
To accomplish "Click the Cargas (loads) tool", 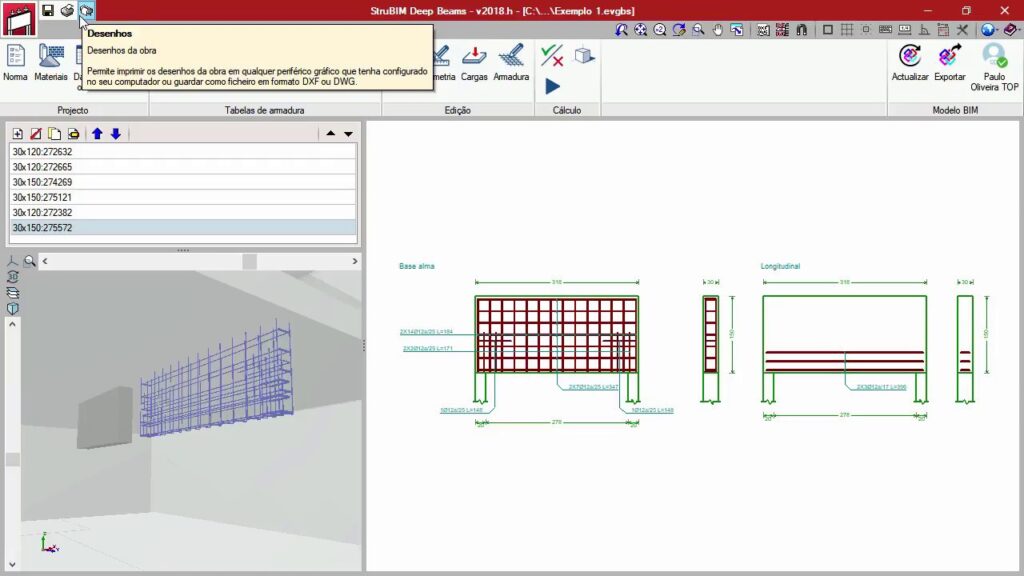I will (x=474, y=62).
